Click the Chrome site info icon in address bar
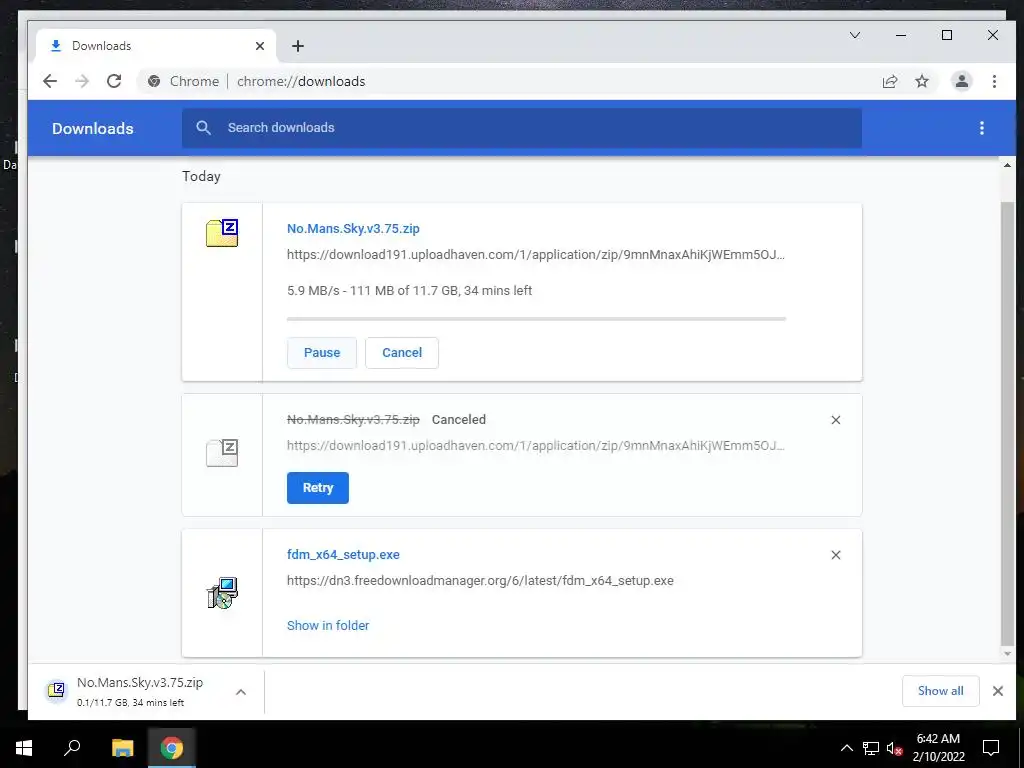 click(154, 81)
